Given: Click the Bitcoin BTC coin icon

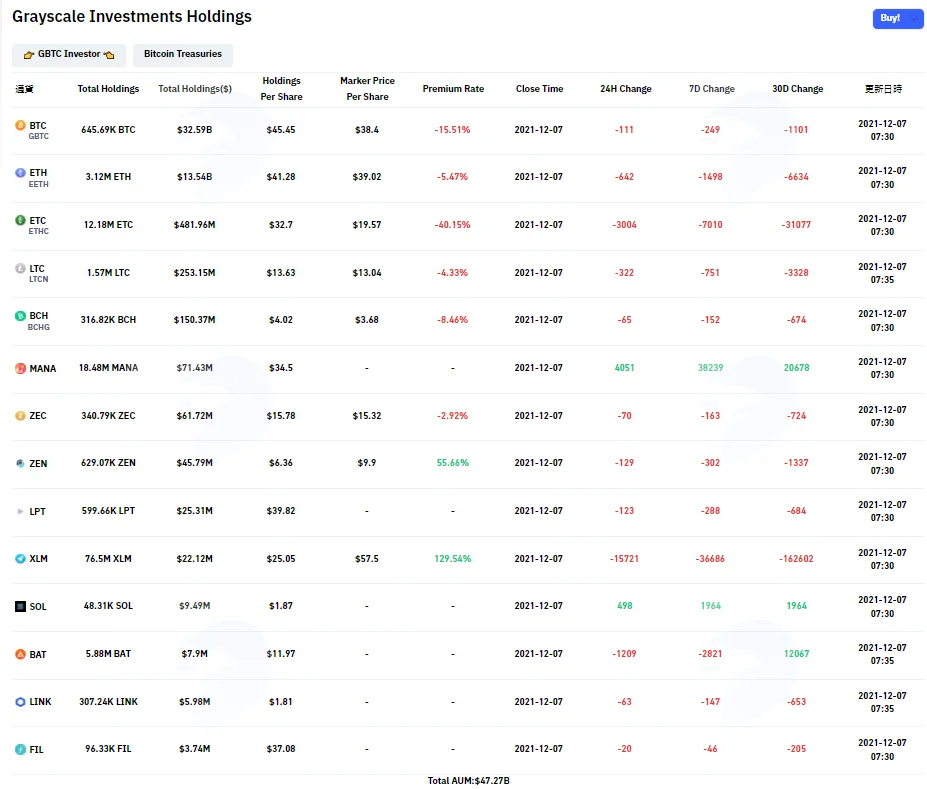Looking at the screenshot, I should (20, 125).
